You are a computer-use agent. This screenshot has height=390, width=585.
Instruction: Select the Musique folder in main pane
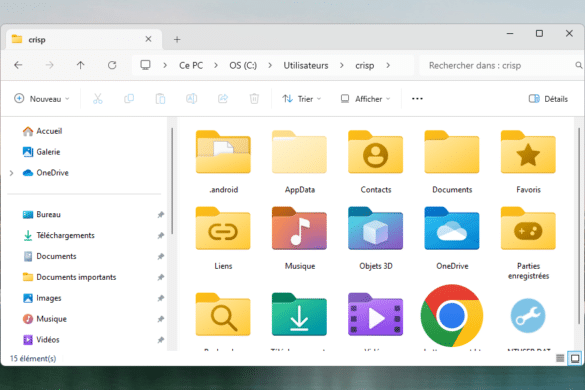(x=299, y=238)
